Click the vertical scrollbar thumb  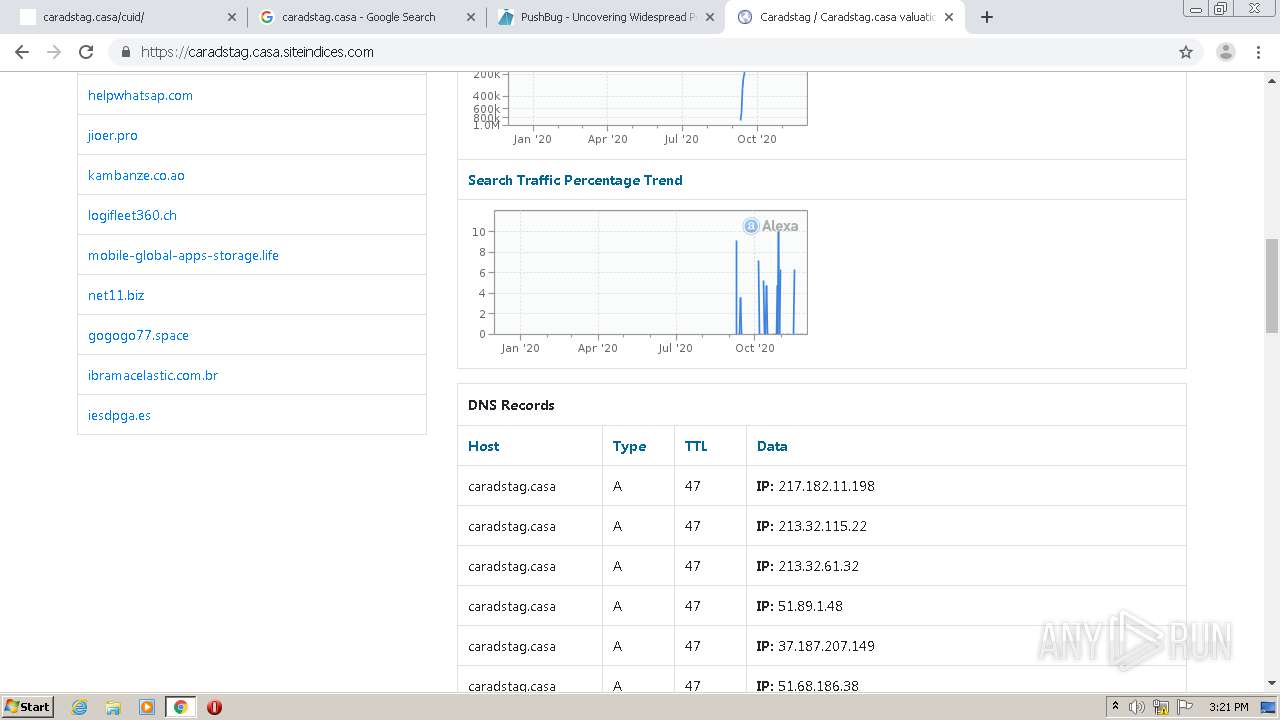click(1272, 285)
